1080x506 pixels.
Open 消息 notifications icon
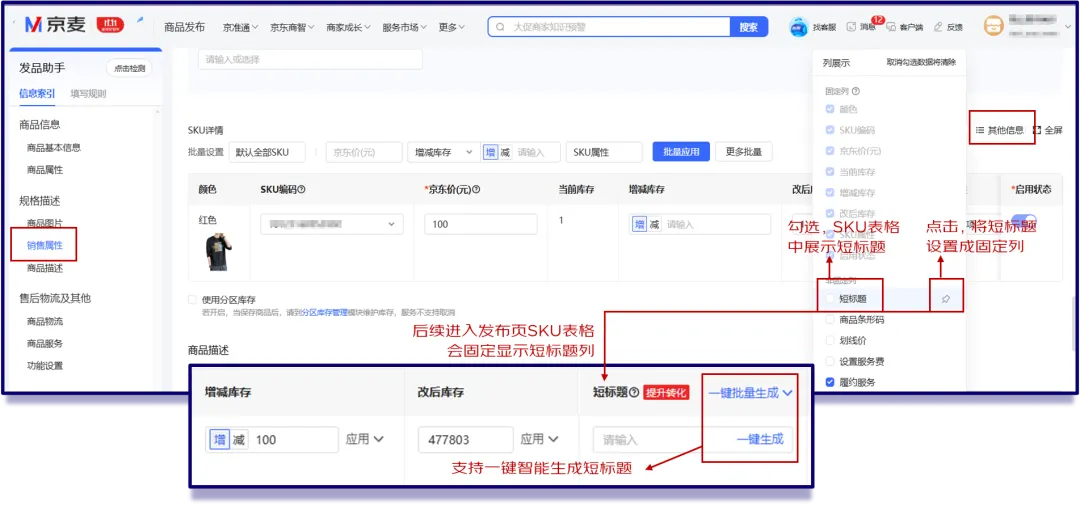pos(852,27)
